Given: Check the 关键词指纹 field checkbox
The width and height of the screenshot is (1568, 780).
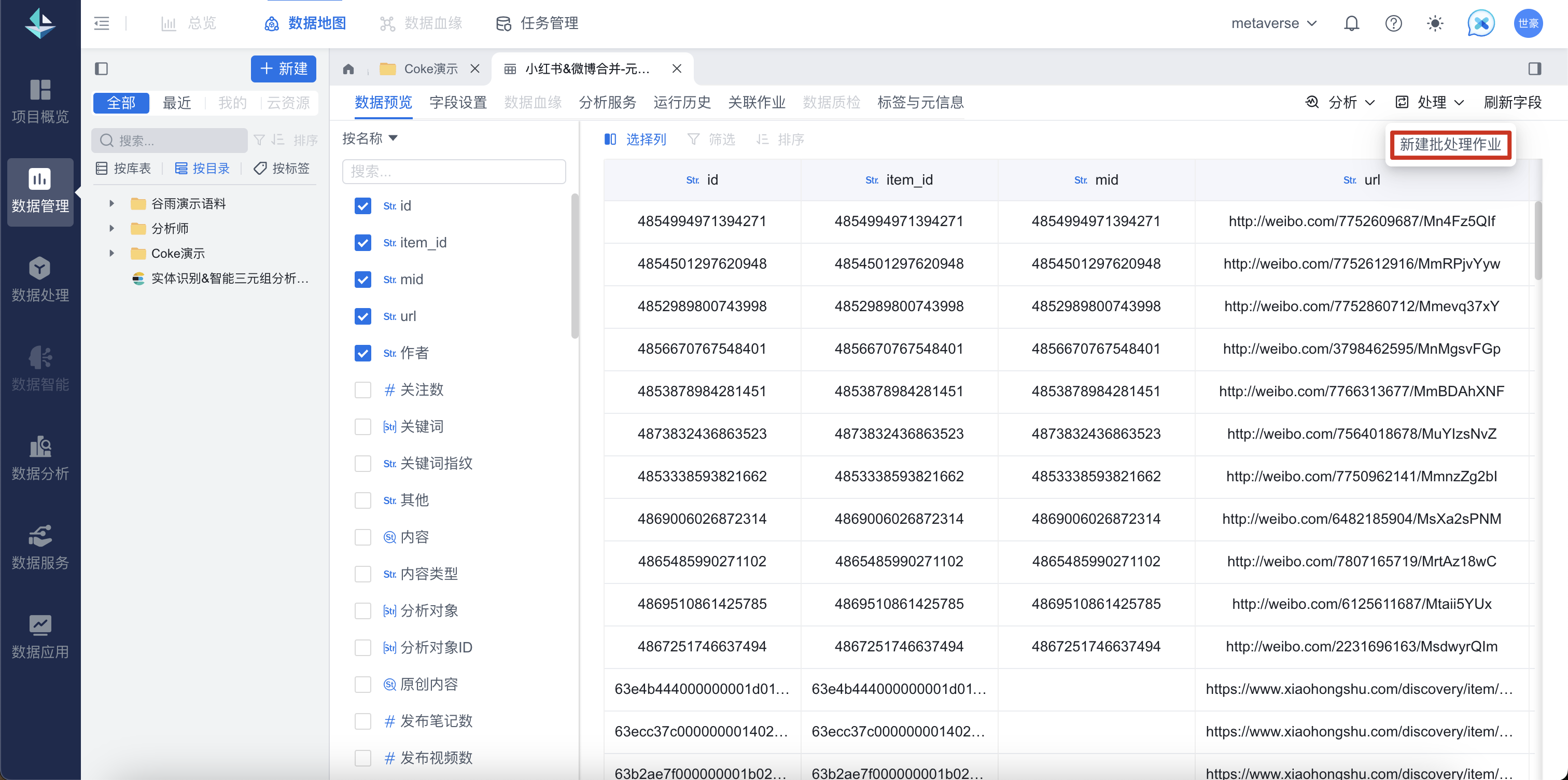Looking at the screenshot, I should click(x=363, y=463).
